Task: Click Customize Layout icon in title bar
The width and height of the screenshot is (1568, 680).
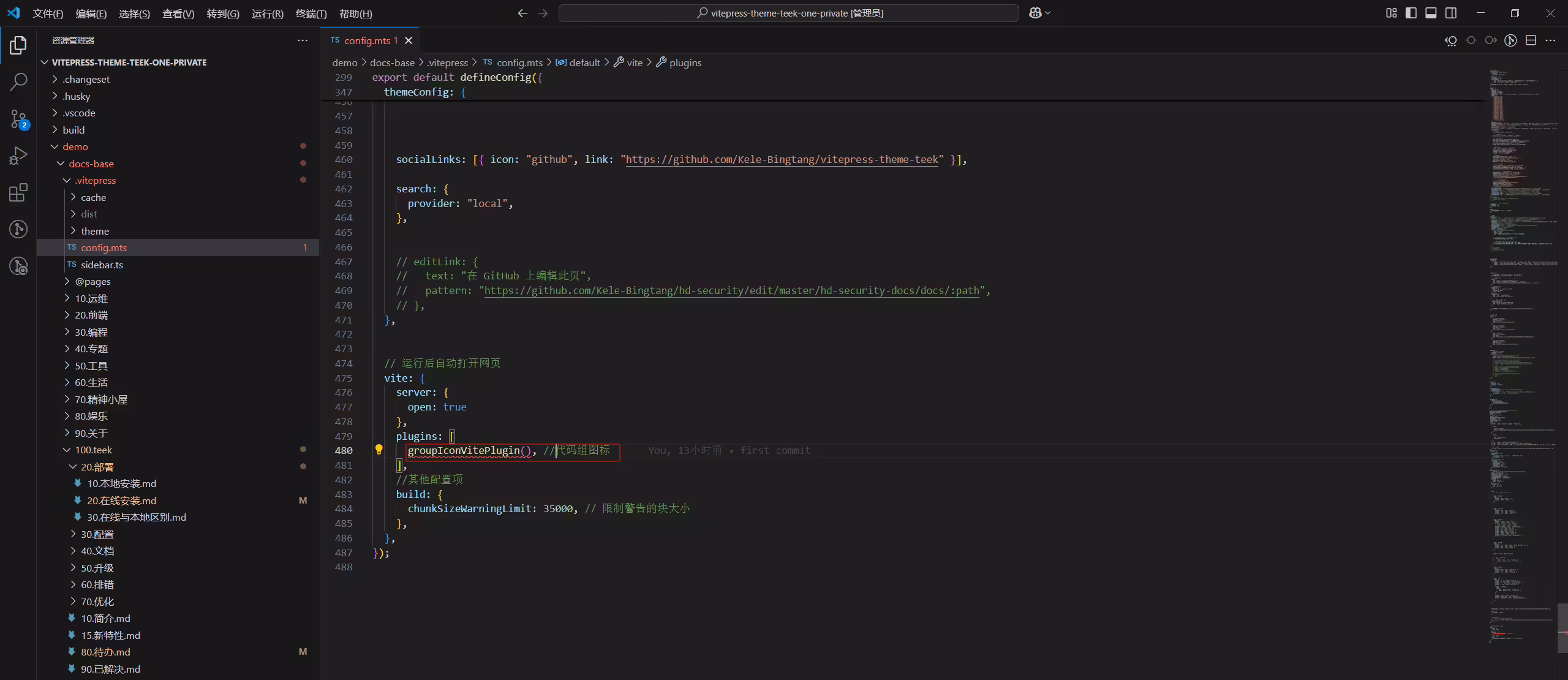Action: tap(1391, 13)
